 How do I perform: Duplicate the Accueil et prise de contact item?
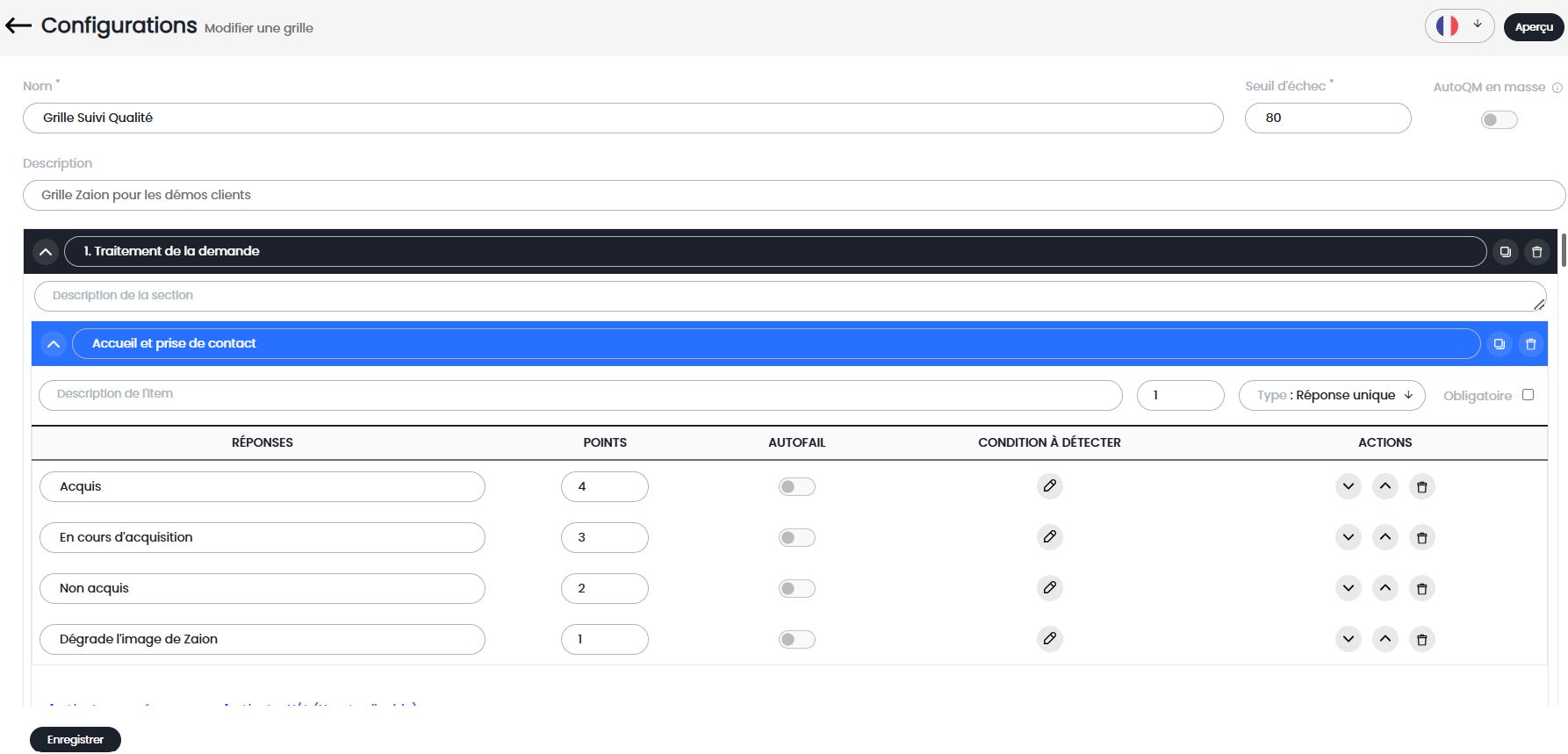coord(1499,344)
